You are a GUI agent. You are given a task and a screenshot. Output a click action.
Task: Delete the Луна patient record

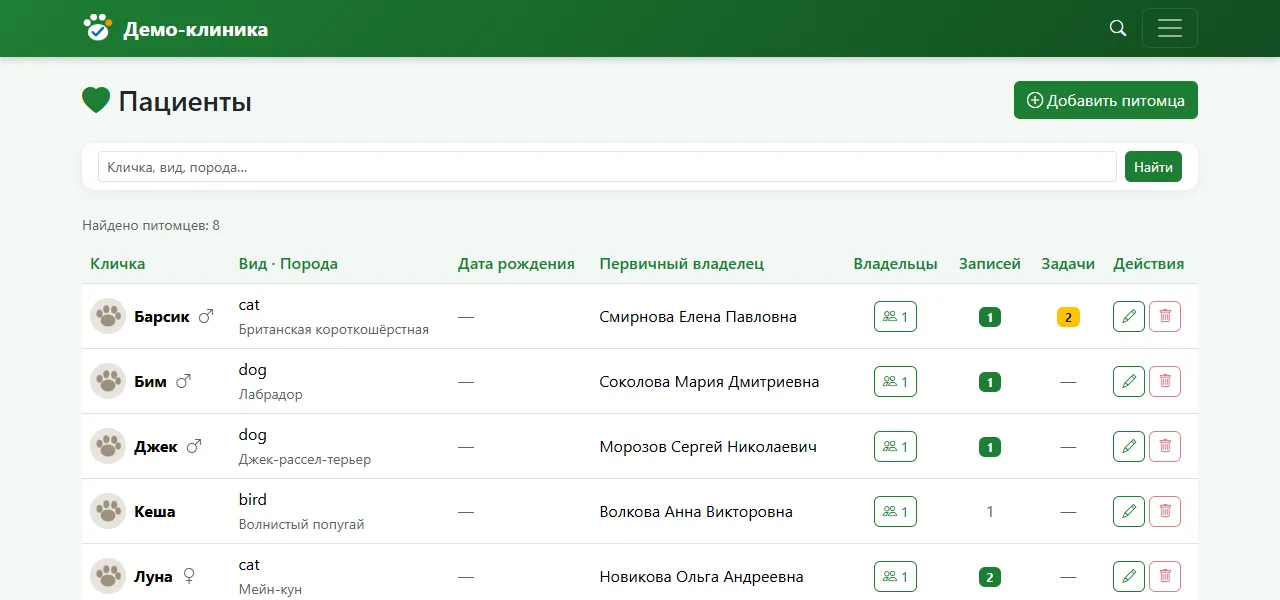(1165, 576)
